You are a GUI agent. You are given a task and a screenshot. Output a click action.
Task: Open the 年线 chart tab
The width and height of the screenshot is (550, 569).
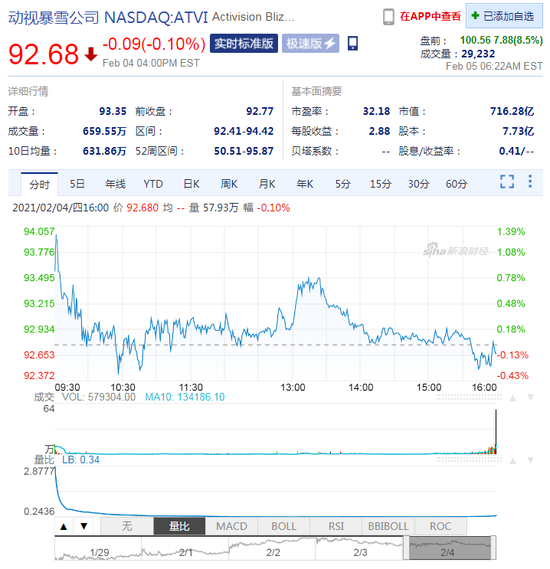pos(115,184)
